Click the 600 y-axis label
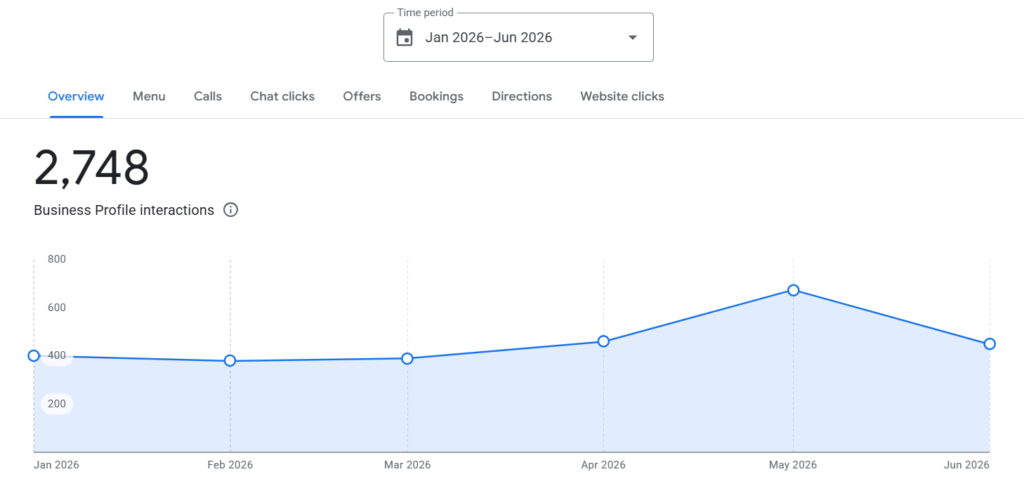Viewport: 1024px width, 486px height. pyautogui.click(x=57, y=307)
